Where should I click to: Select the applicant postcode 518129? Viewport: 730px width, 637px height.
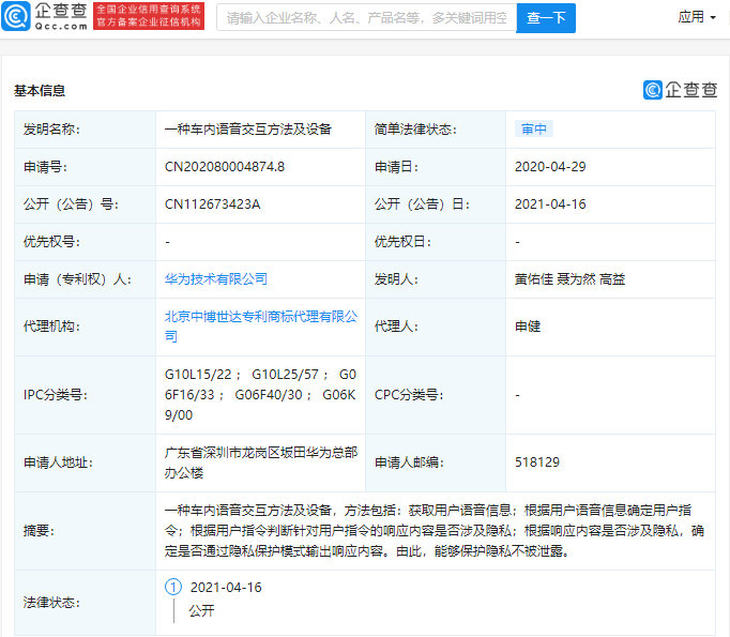click(x=537, y=462)
